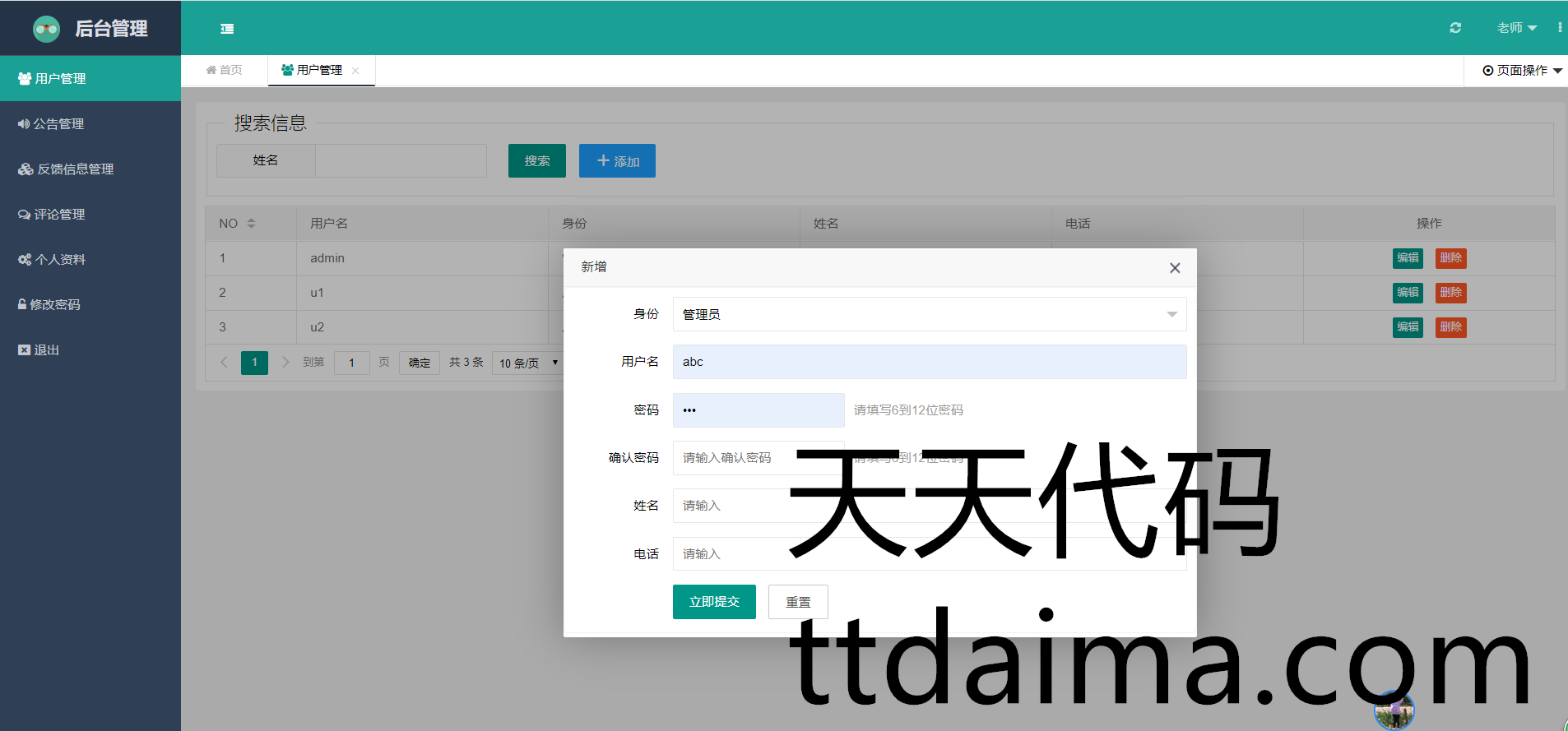This screenshot has width=1568, height=731.
Task: Click the NO column sort arrows
Action: click(251, 224)
